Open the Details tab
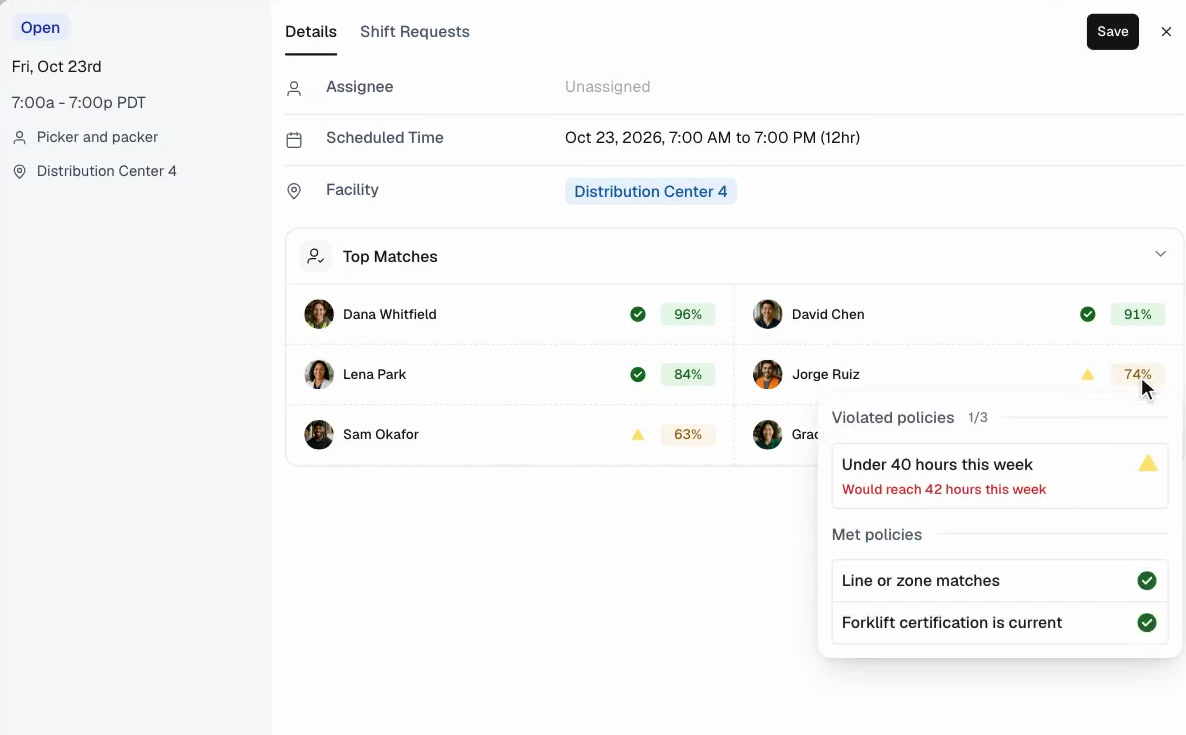 point(311,32)
